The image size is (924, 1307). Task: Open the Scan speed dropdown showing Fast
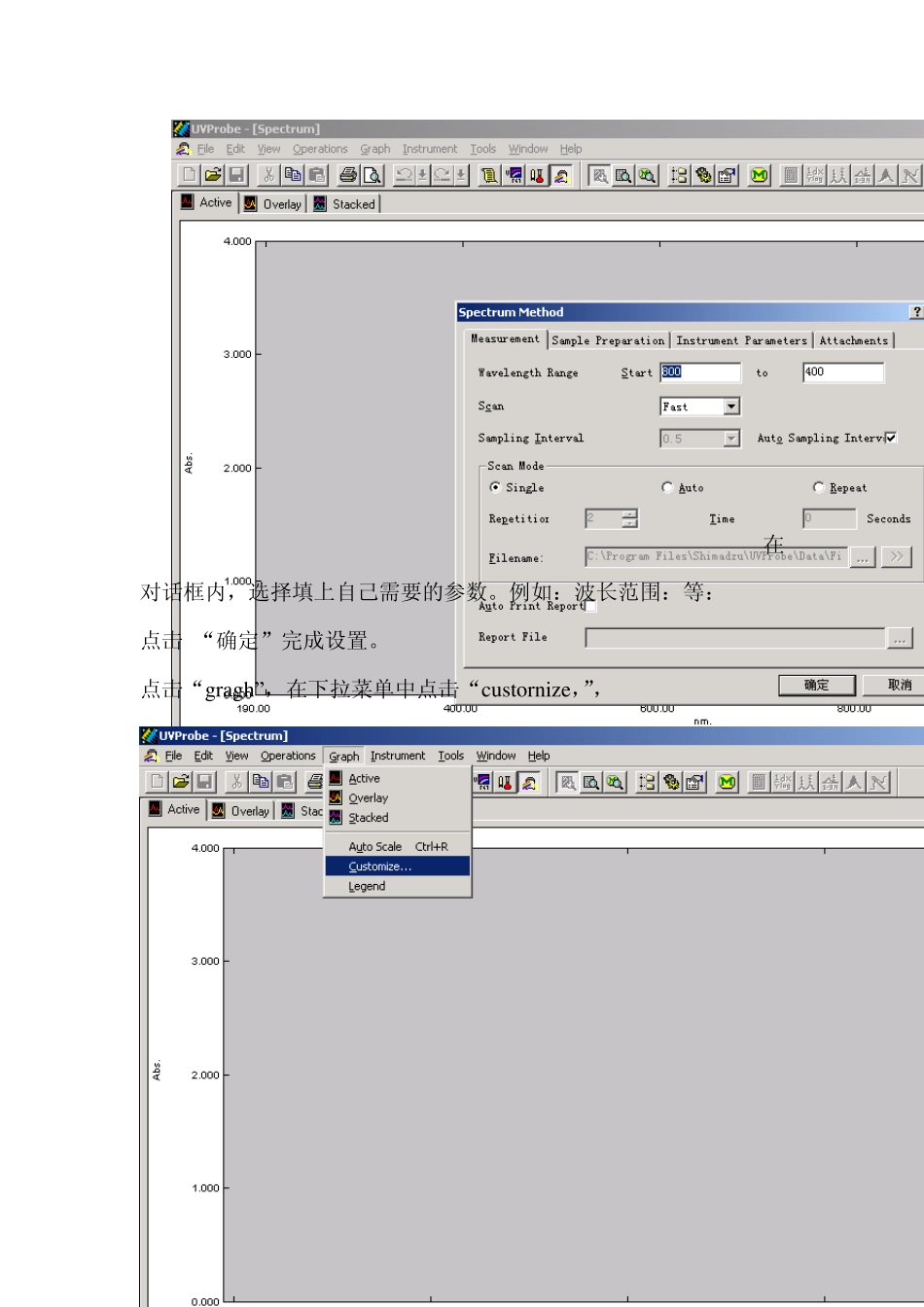pyautogui.click(x=731, y=406)
